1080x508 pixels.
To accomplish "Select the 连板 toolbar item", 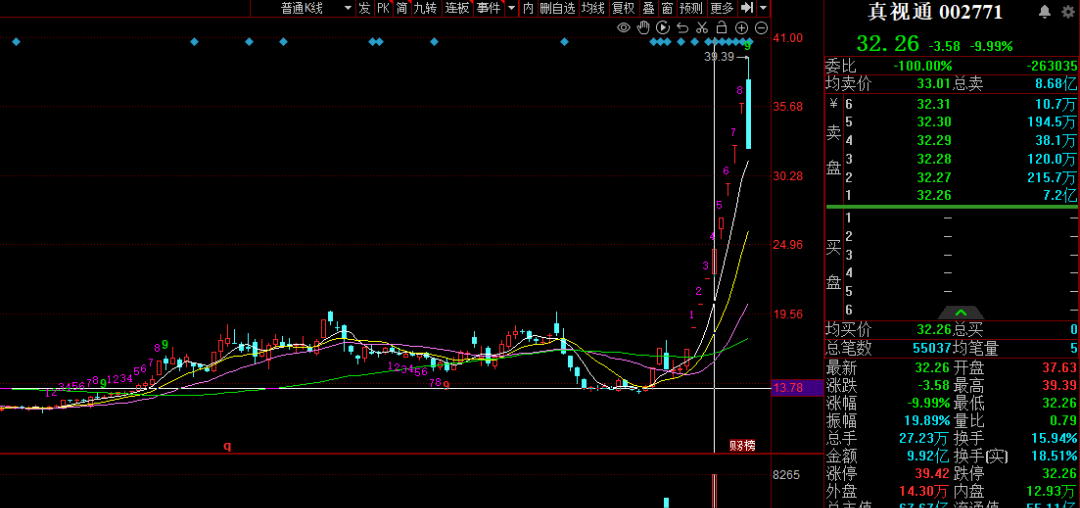I will (457, 8).
